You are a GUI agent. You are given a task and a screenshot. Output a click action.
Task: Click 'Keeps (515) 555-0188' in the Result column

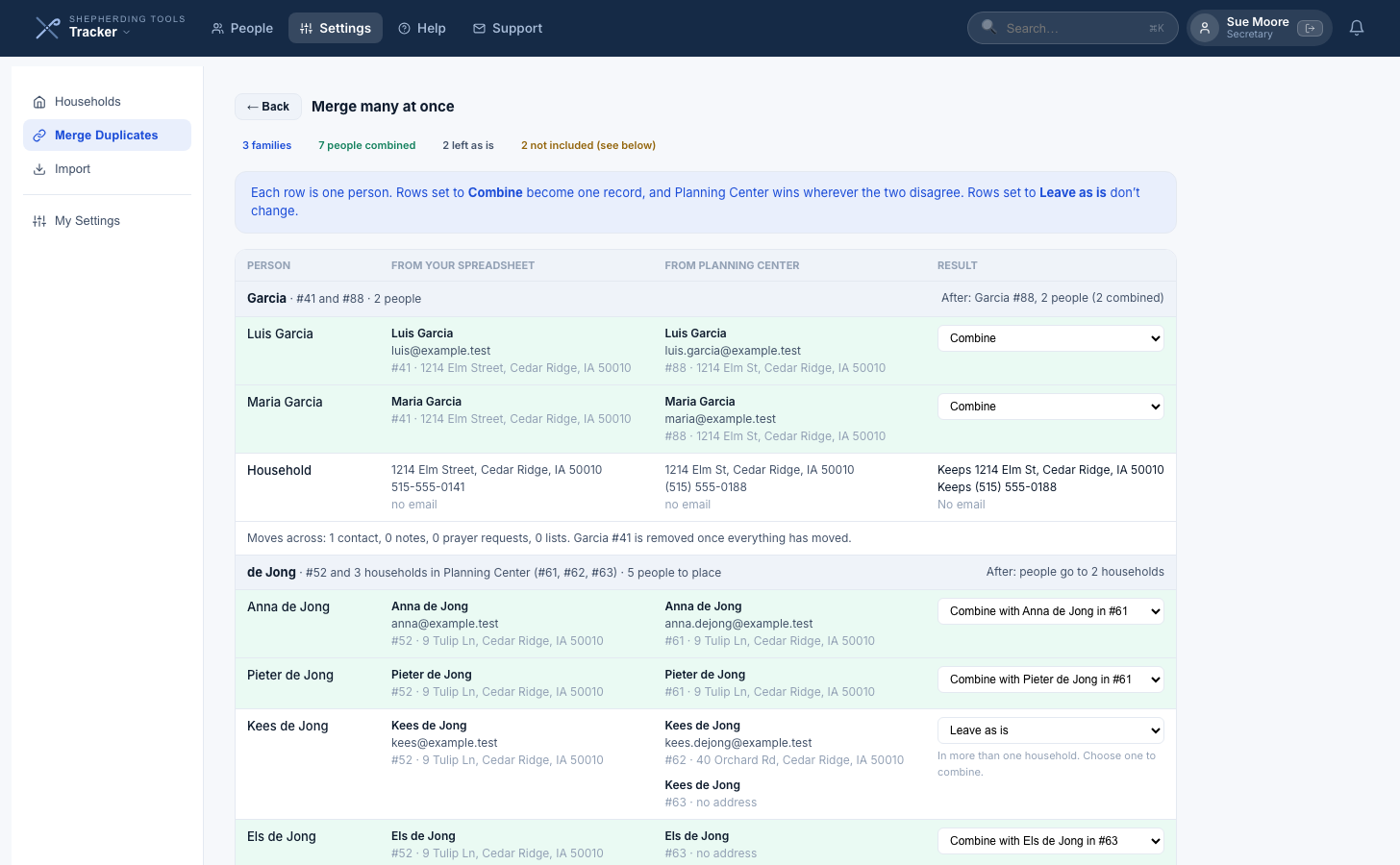[997, 487]
